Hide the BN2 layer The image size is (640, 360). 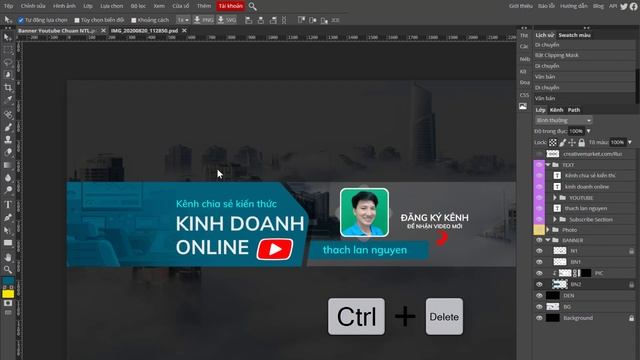click(x=539, y=284)
